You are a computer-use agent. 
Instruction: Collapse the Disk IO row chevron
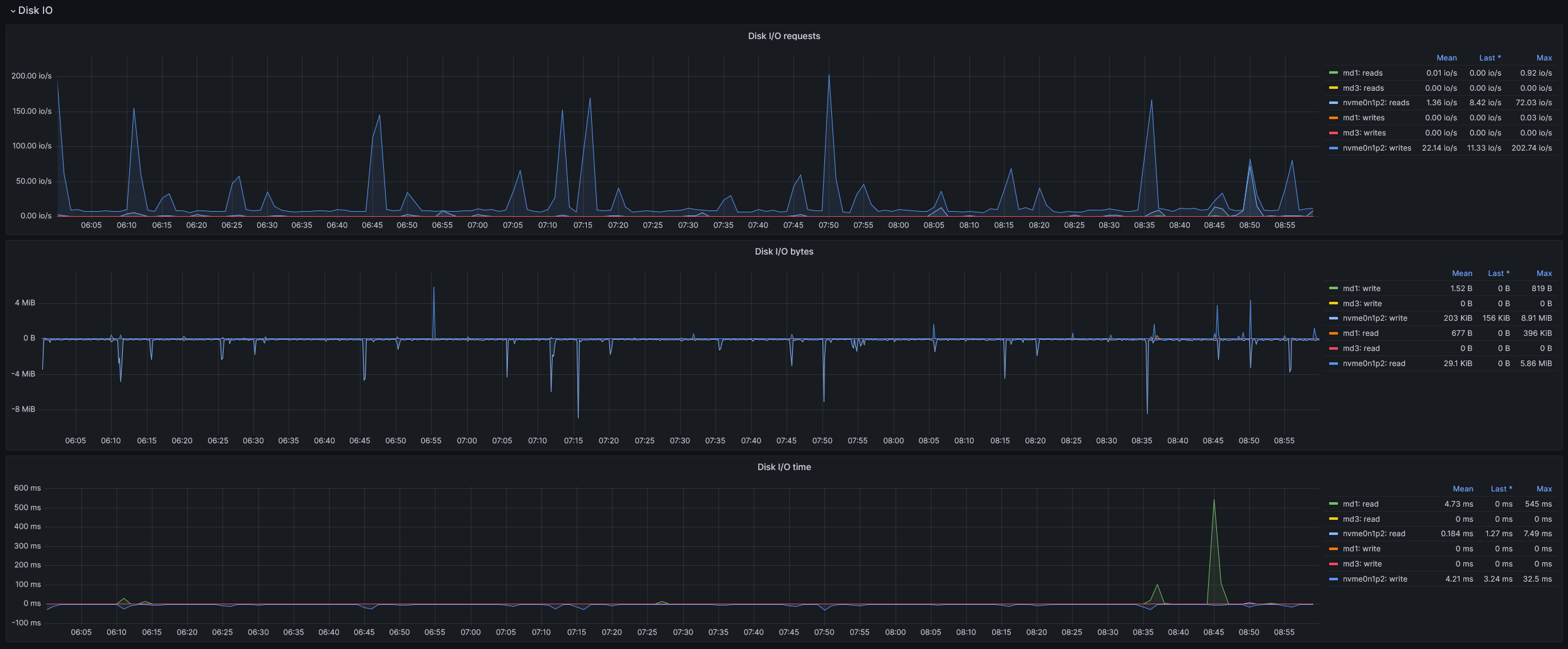(13, 11)
